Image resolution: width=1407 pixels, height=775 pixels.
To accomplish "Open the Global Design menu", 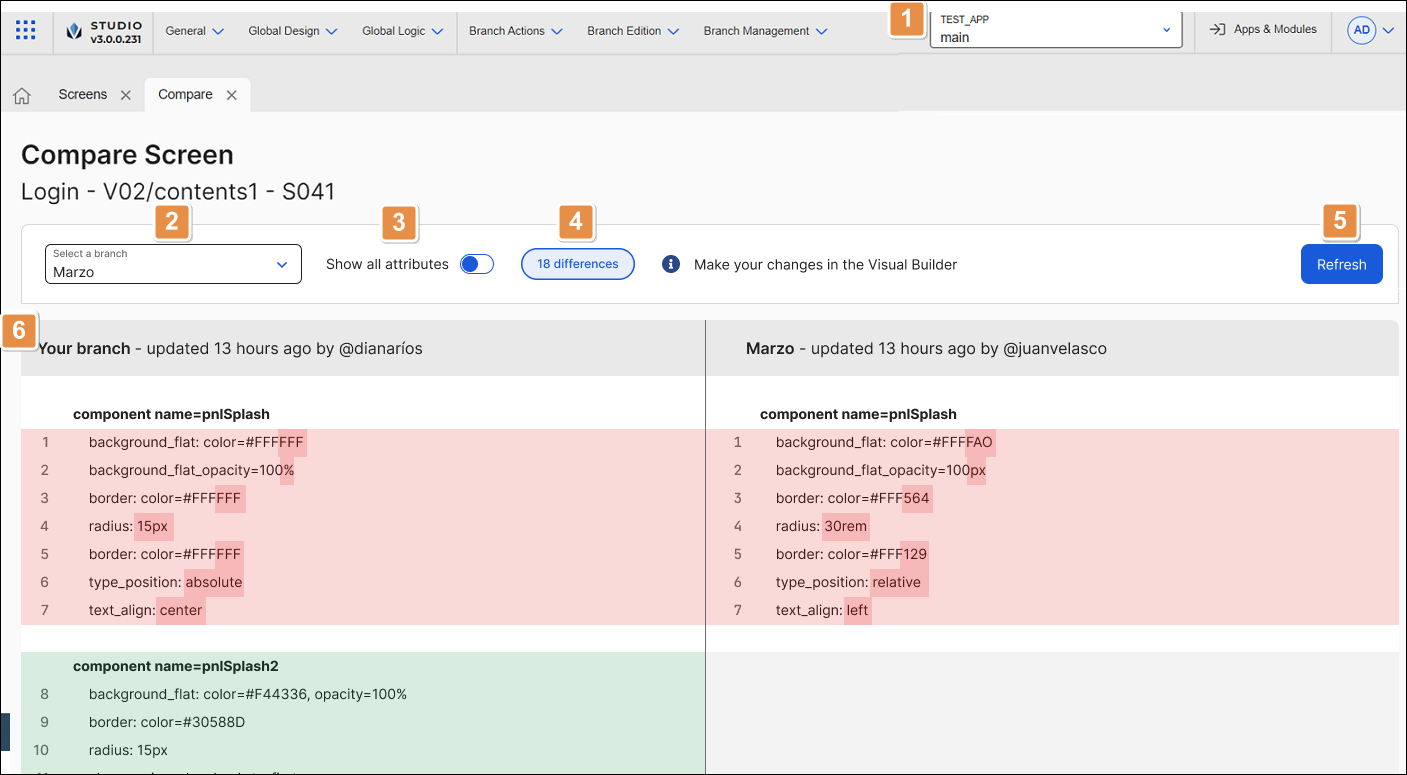I will point(293,31).
